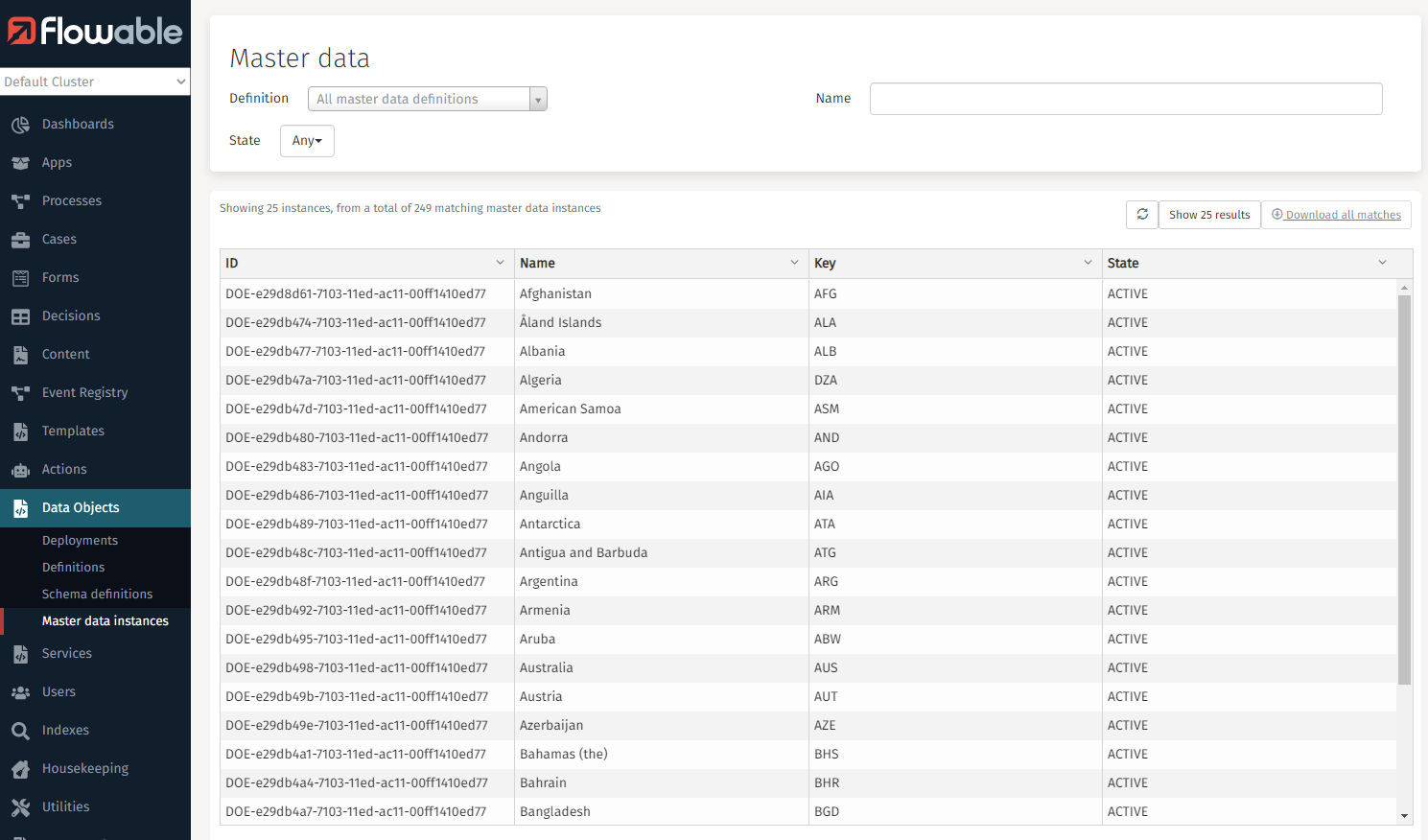Open the Cases section
The height and width of the screenshot is (840, 1428).
59,239
